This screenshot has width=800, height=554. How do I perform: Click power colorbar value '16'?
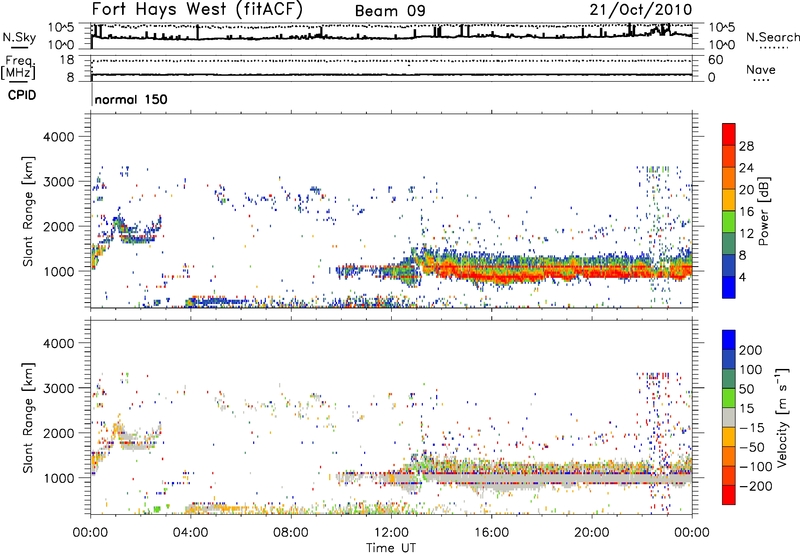746,212
